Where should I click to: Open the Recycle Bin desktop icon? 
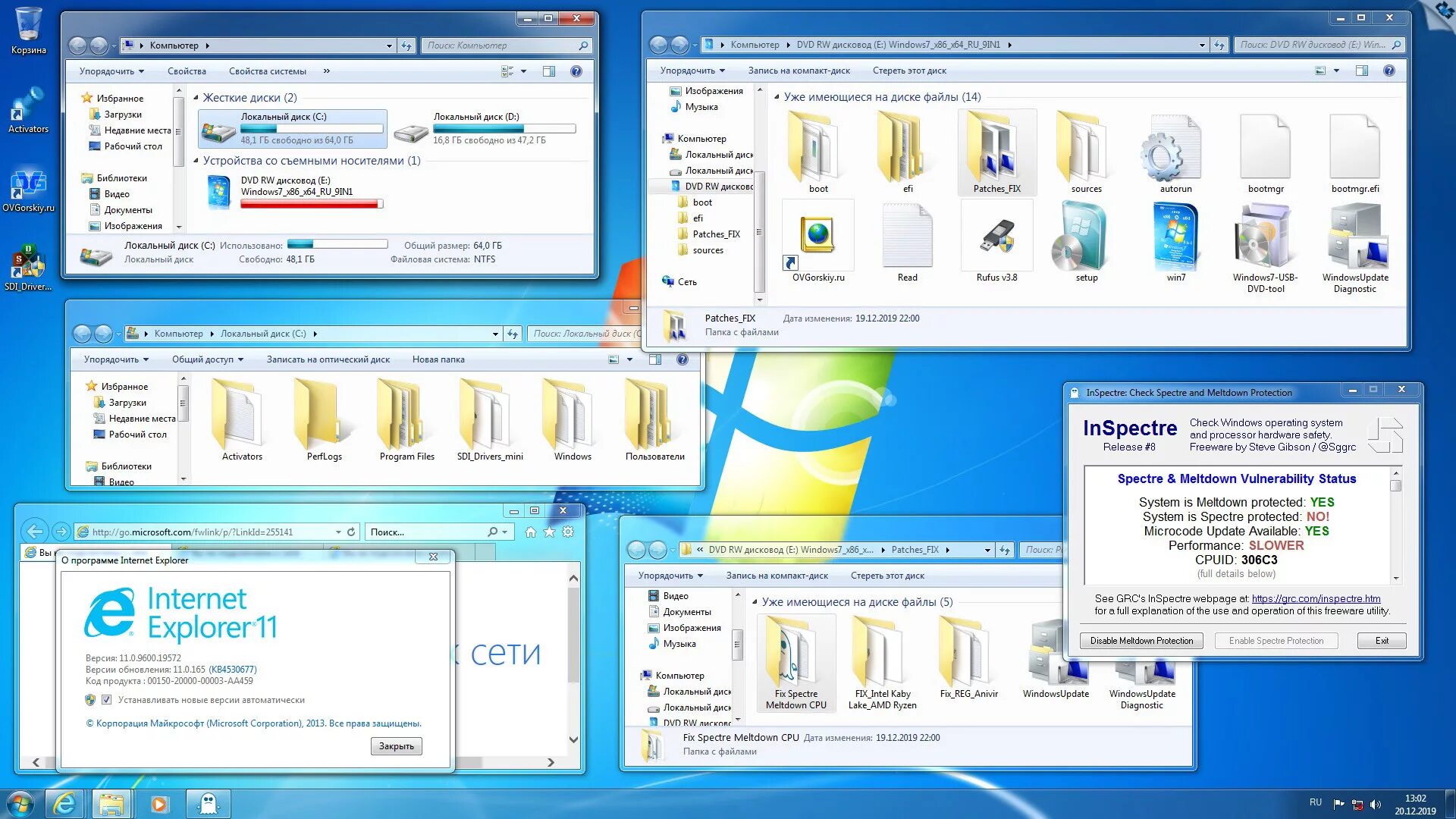point(29,30)
